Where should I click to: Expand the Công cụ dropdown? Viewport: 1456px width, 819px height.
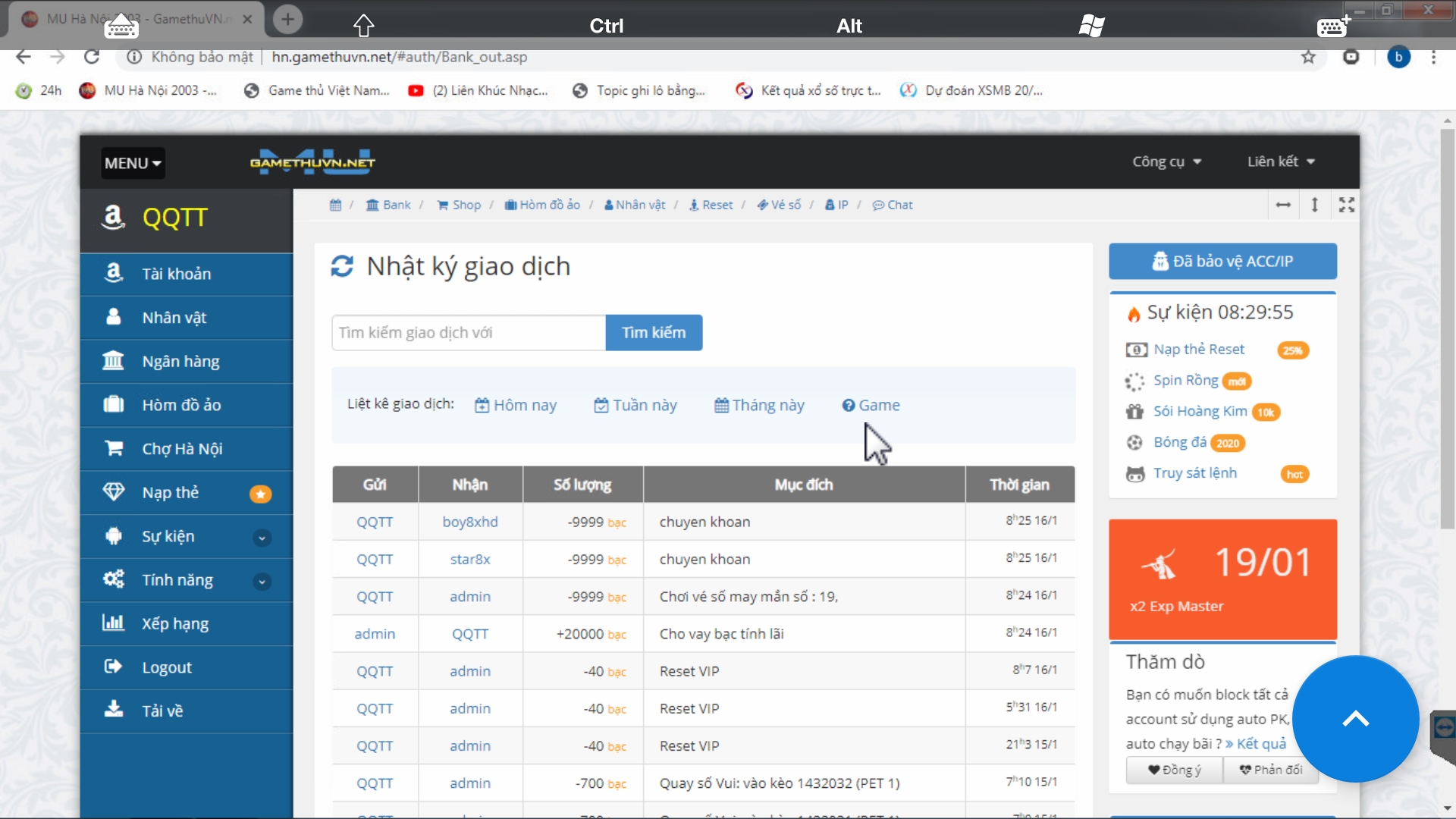pos(1166,162)
